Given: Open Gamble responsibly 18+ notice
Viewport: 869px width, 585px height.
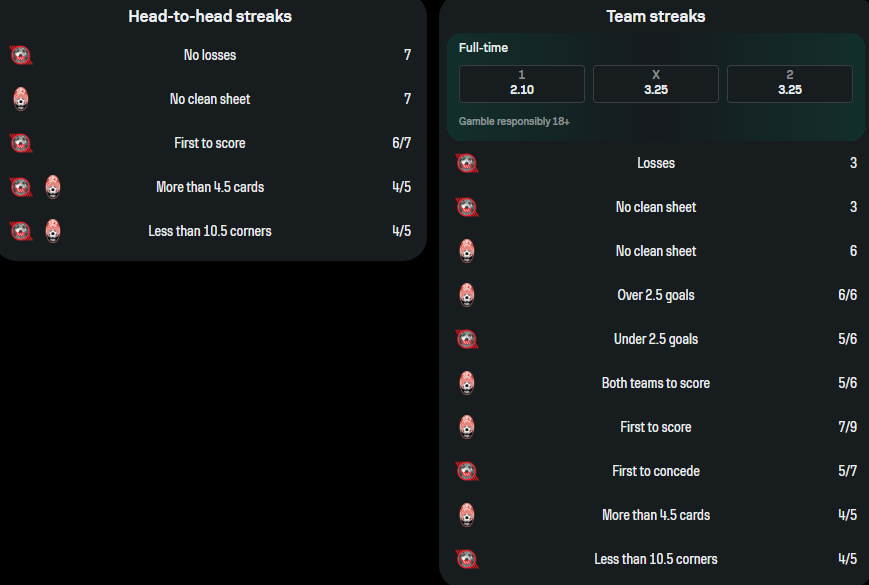Looking at the screenshot, I should [x=514, y=121].
